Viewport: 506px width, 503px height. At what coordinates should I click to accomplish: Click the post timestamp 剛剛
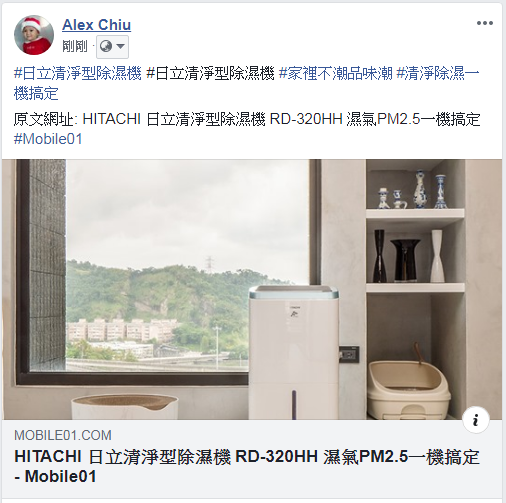[x=75, y=46]
